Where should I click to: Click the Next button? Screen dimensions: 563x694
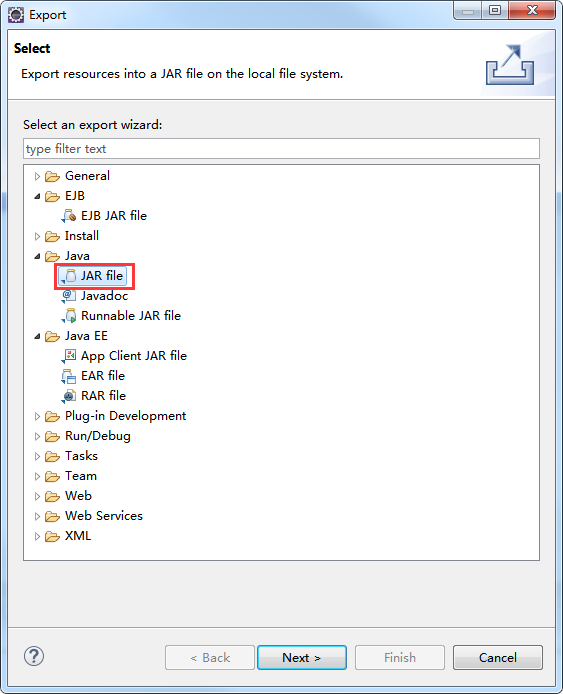302,658
